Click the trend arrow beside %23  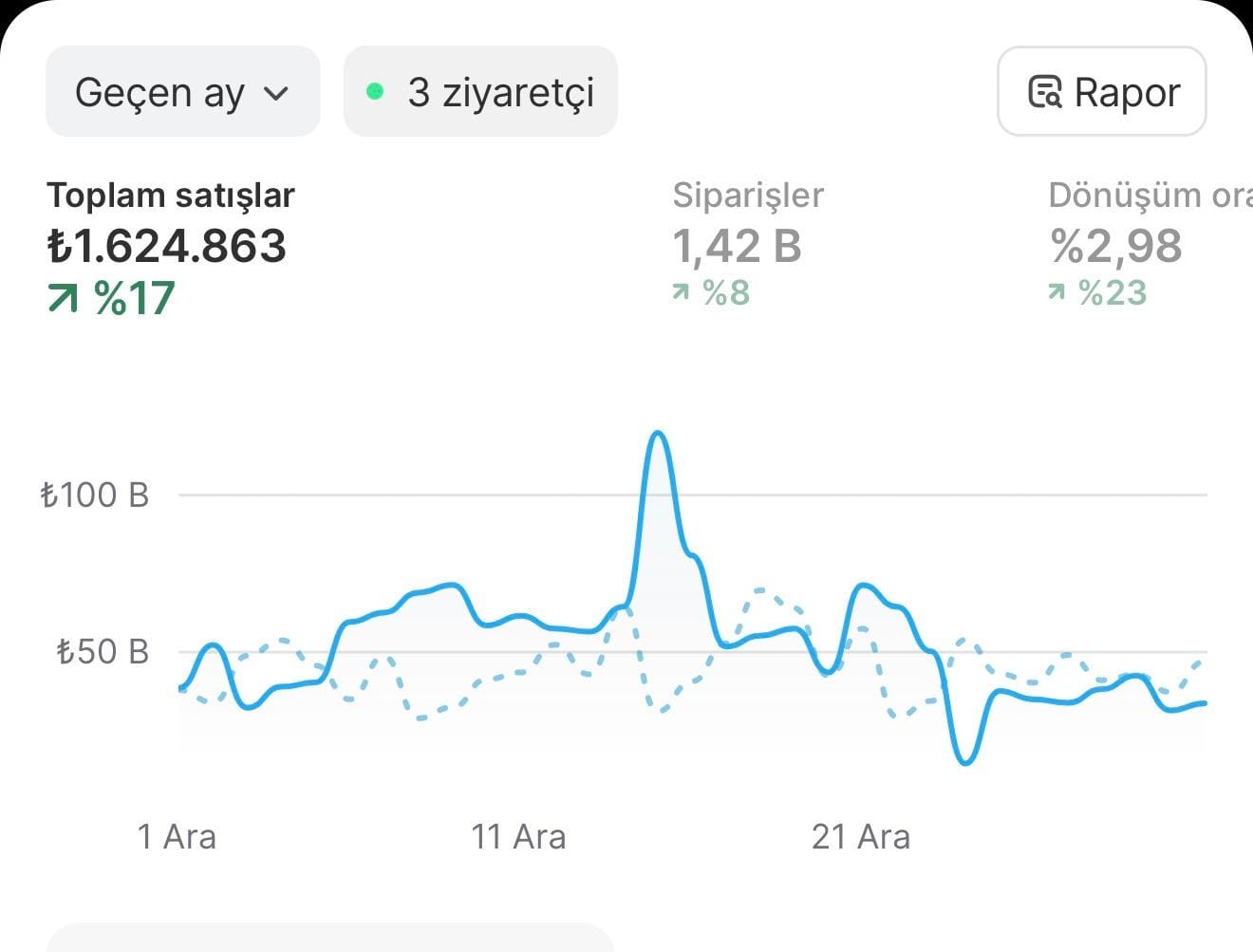(1057, 292)
